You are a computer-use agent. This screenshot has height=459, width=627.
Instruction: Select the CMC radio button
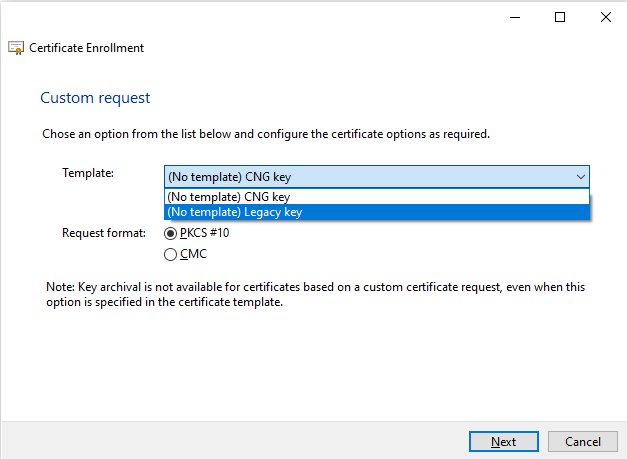pos(170,254)
